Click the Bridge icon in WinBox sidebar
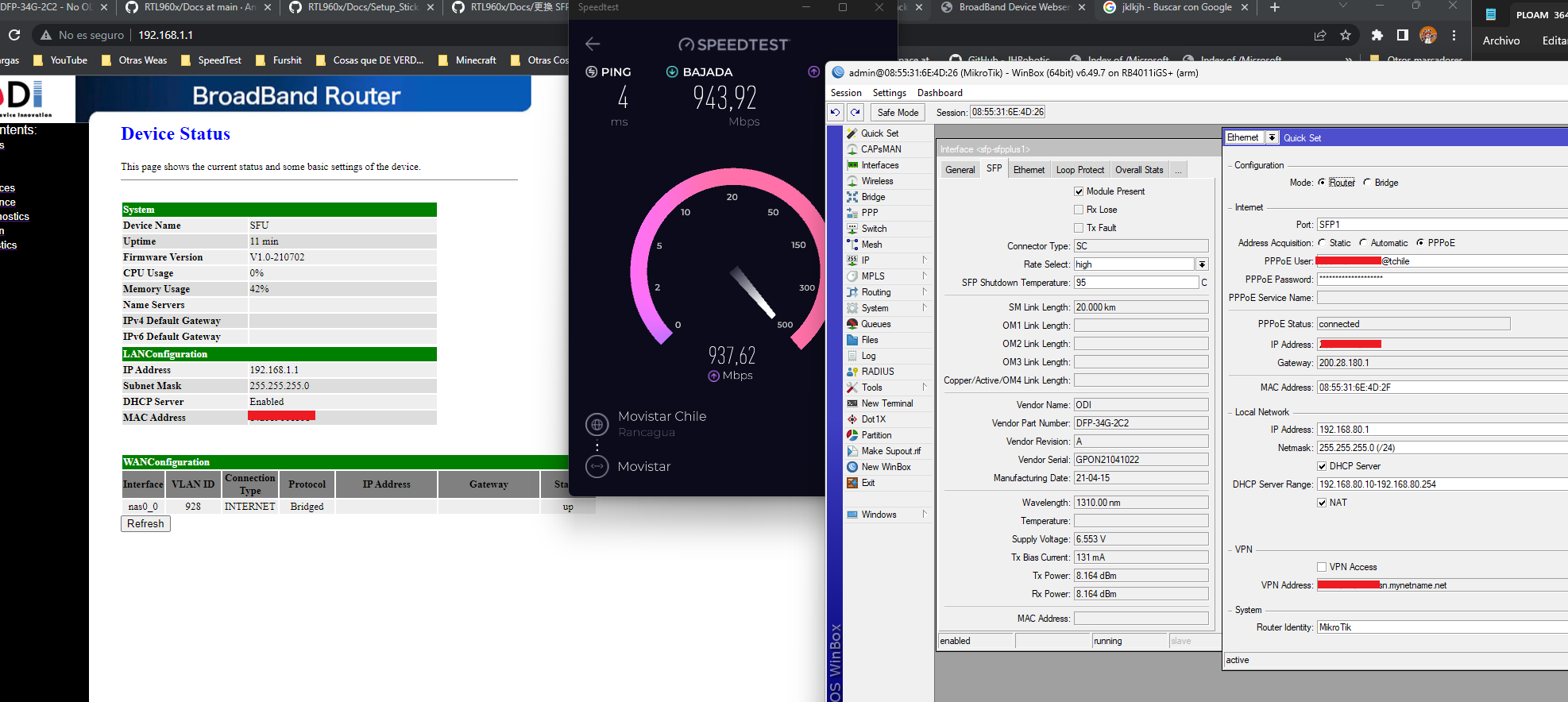The image size is (1568, 702). point(852,197)
